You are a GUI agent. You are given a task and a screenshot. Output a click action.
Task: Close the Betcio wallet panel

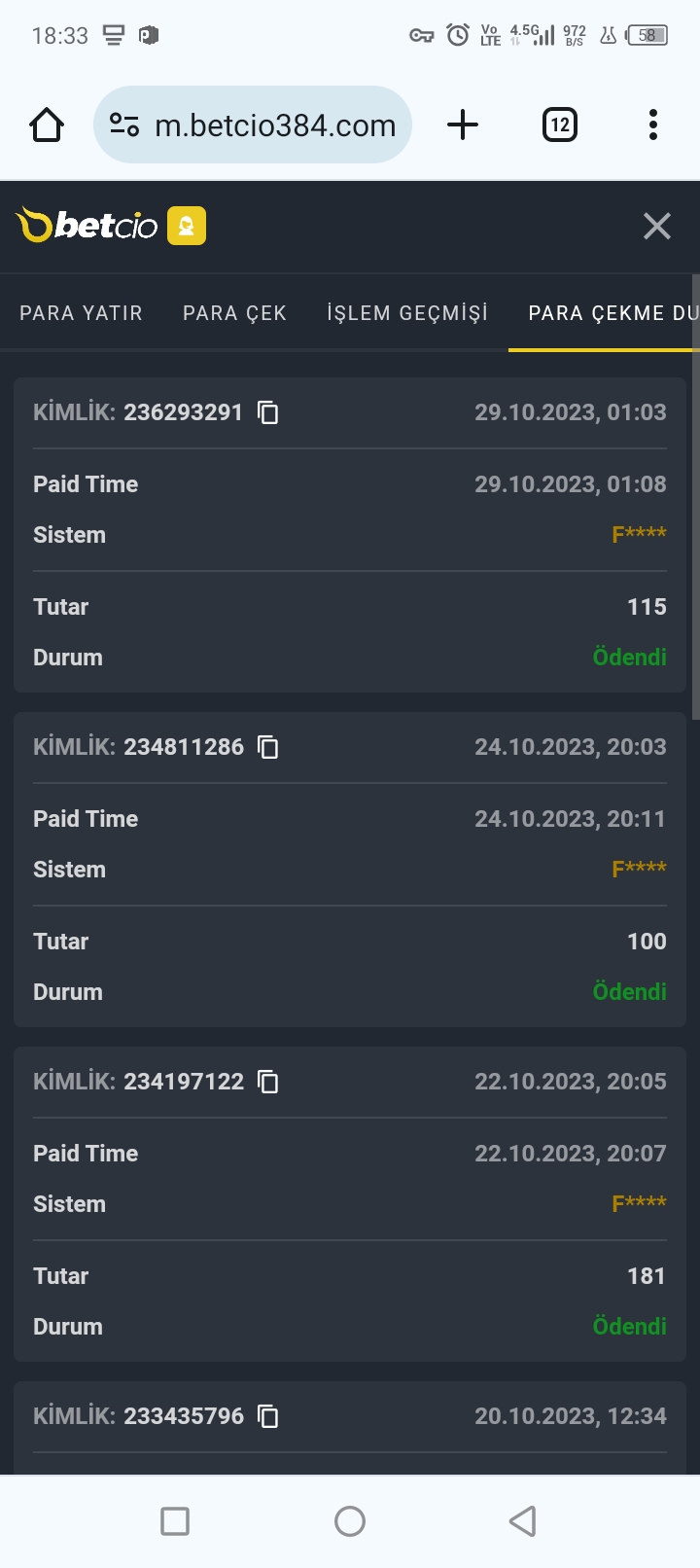pyautogui.click(x=657, y=226)
